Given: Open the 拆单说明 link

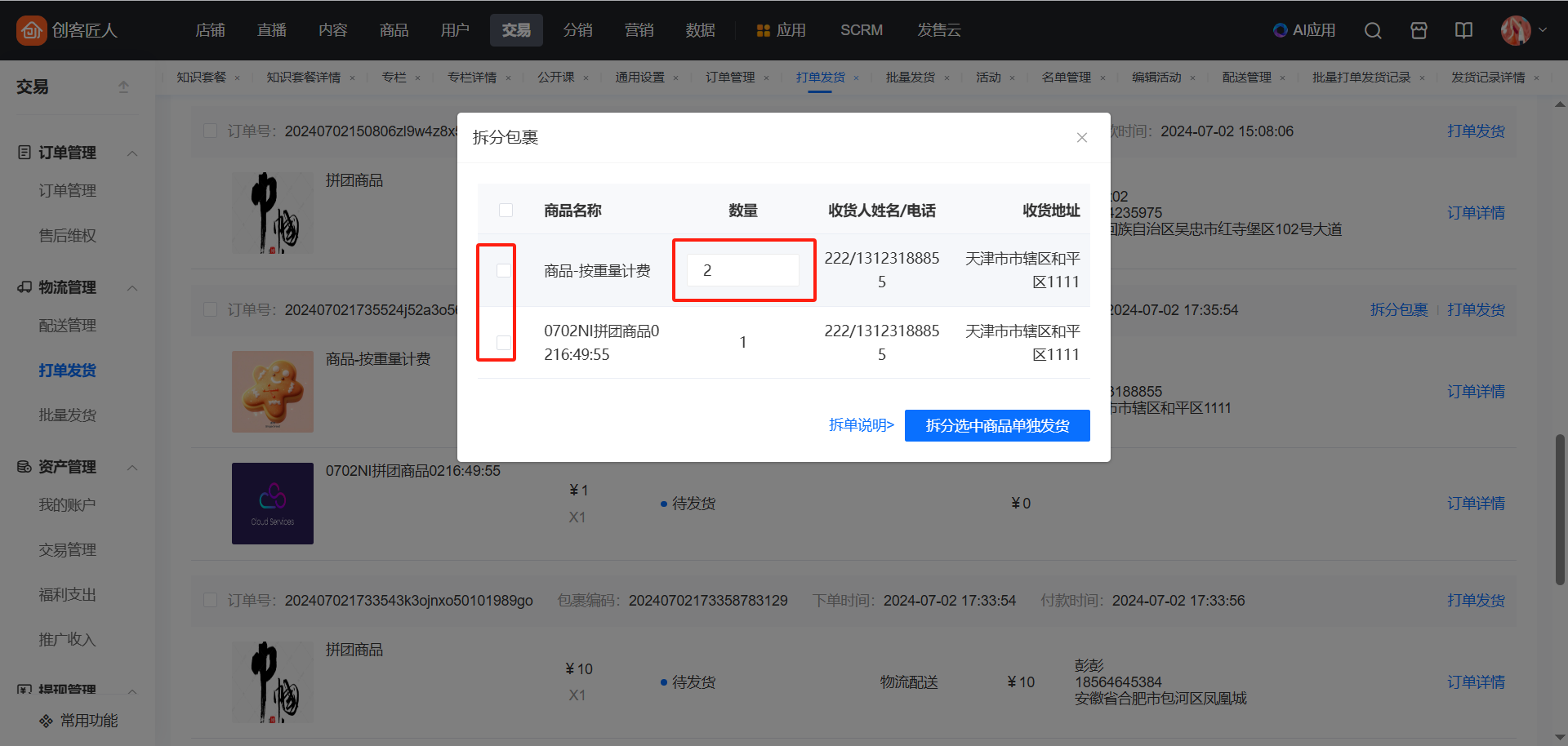Looking at the screenshot, I should [861, 425].
